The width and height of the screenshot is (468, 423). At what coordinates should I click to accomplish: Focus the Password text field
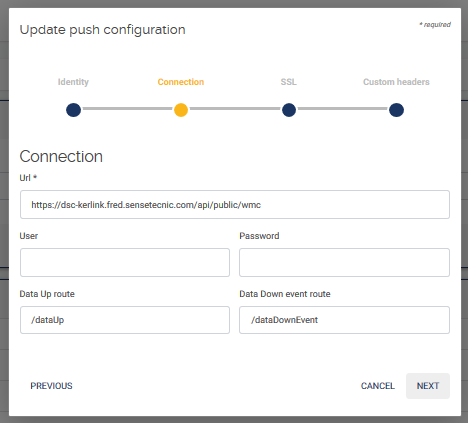click(x=344, y=262)
